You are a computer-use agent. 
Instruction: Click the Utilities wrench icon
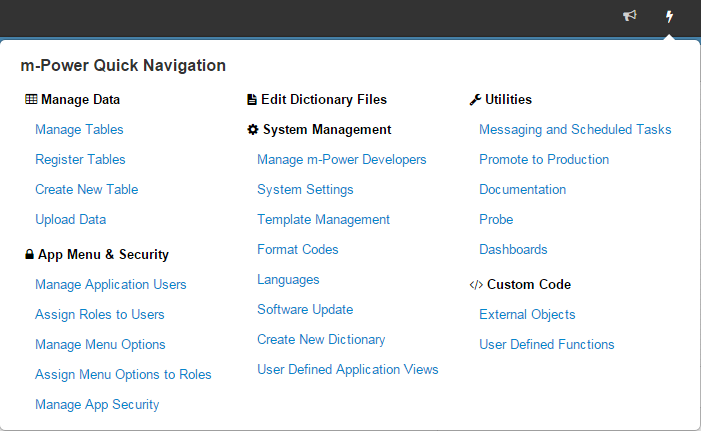pos(475,99)
